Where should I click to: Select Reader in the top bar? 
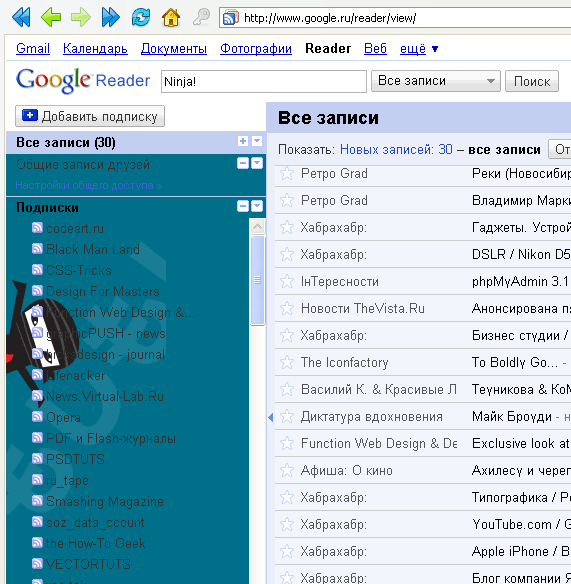pyautogui.click(x=328, y=48)
